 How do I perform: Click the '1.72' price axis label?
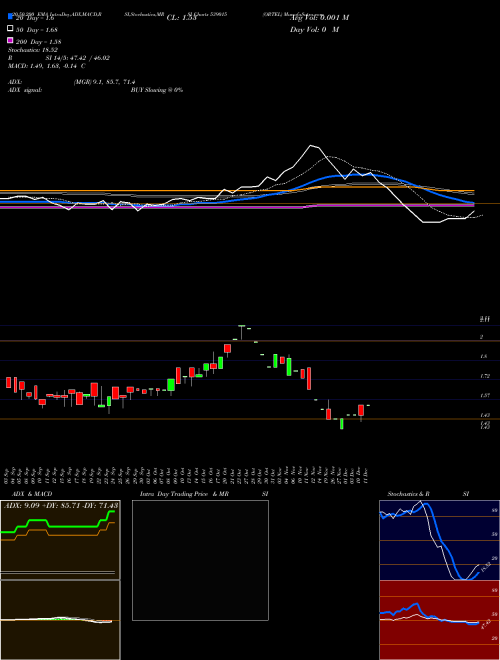click(x=484, y=376)
